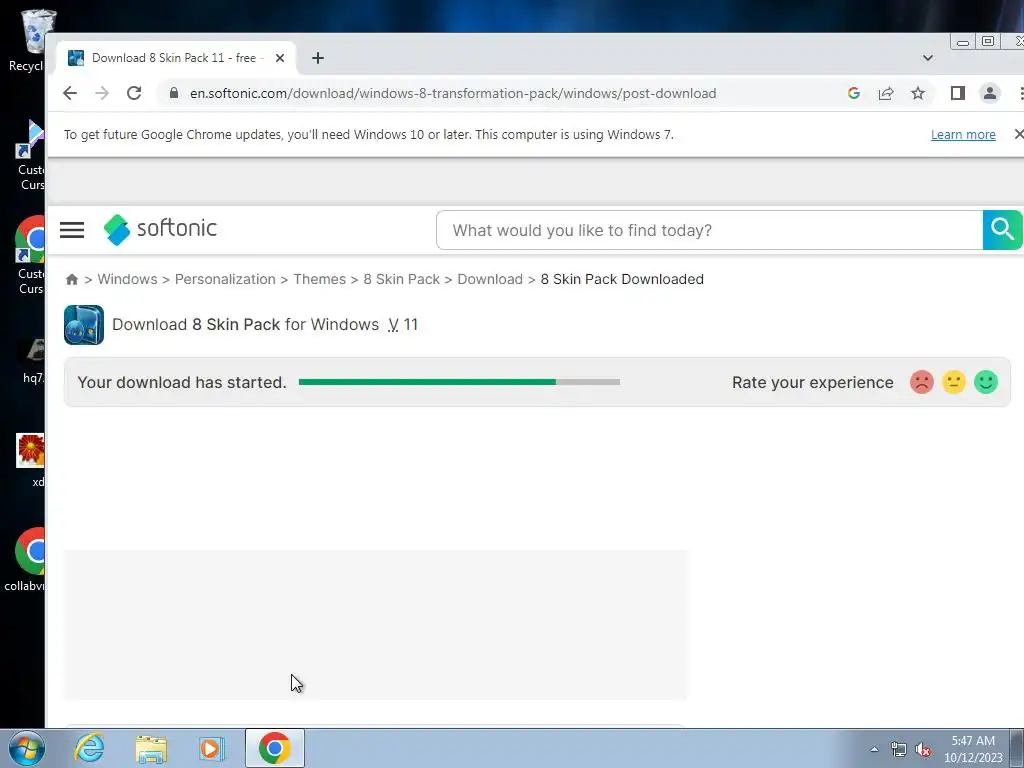Open the Download breadcrumb link
This screenshot has height=768, width=1024.
(490, 280)
